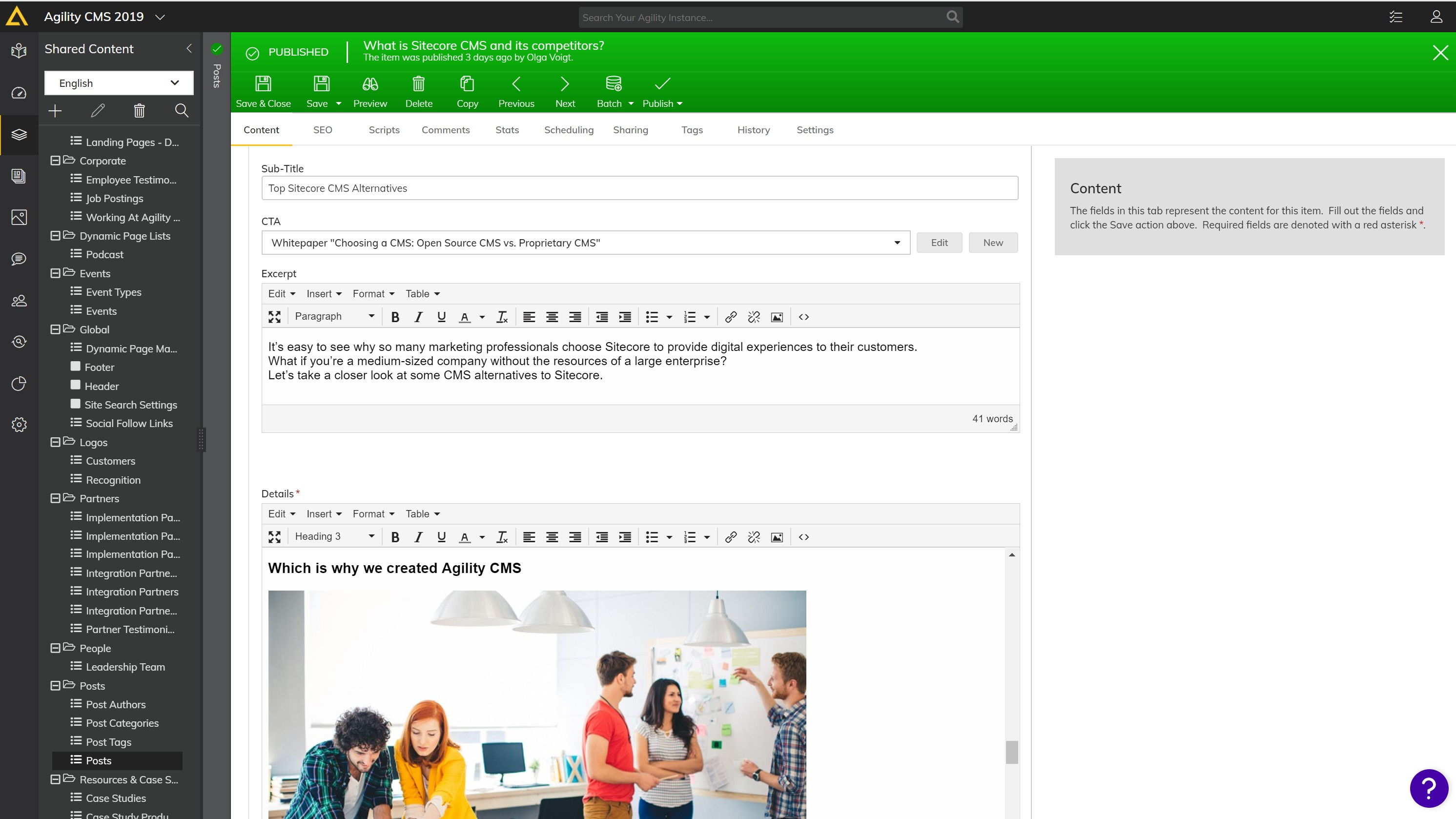Open Agility CMS 2019 instance dropdown
The height and width of the screenshot is (819, 1456).
(160, 17)
